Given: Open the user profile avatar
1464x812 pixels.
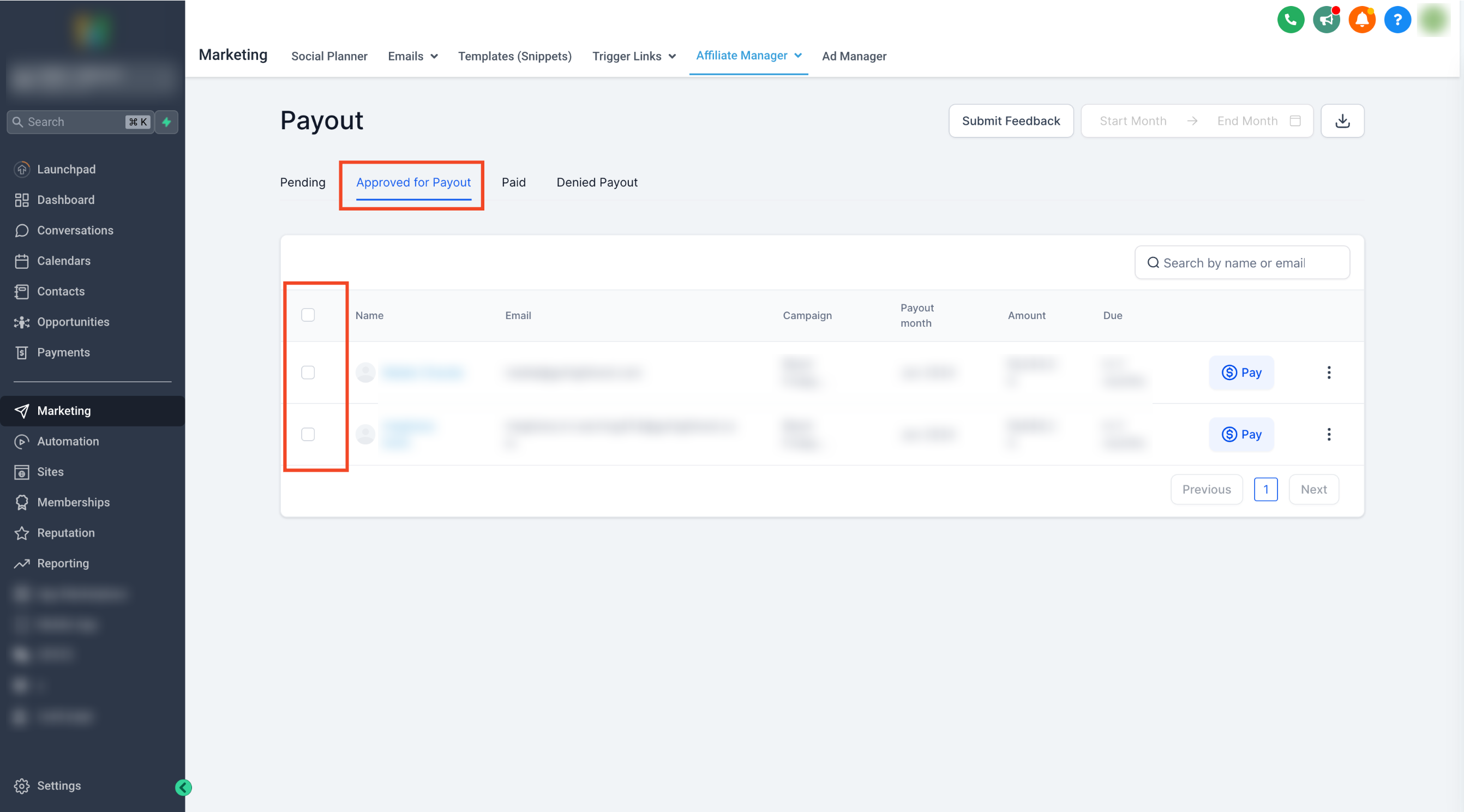Looking at the screenshot, I should pyautogui.click(x=1434, y=21).
